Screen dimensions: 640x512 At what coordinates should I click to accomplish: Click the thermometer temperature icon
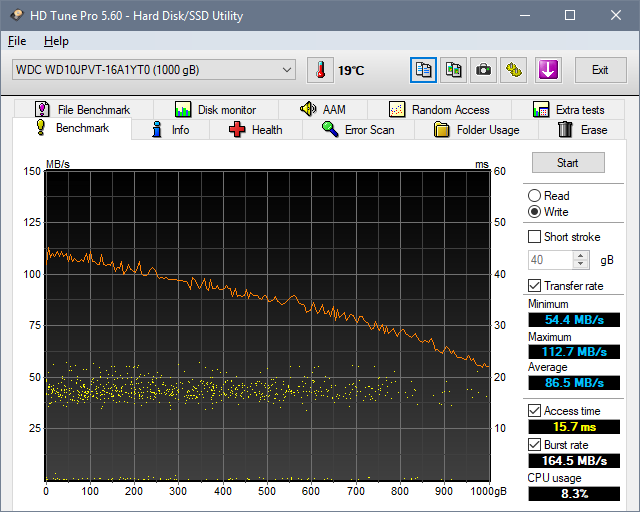click(320, 70)
